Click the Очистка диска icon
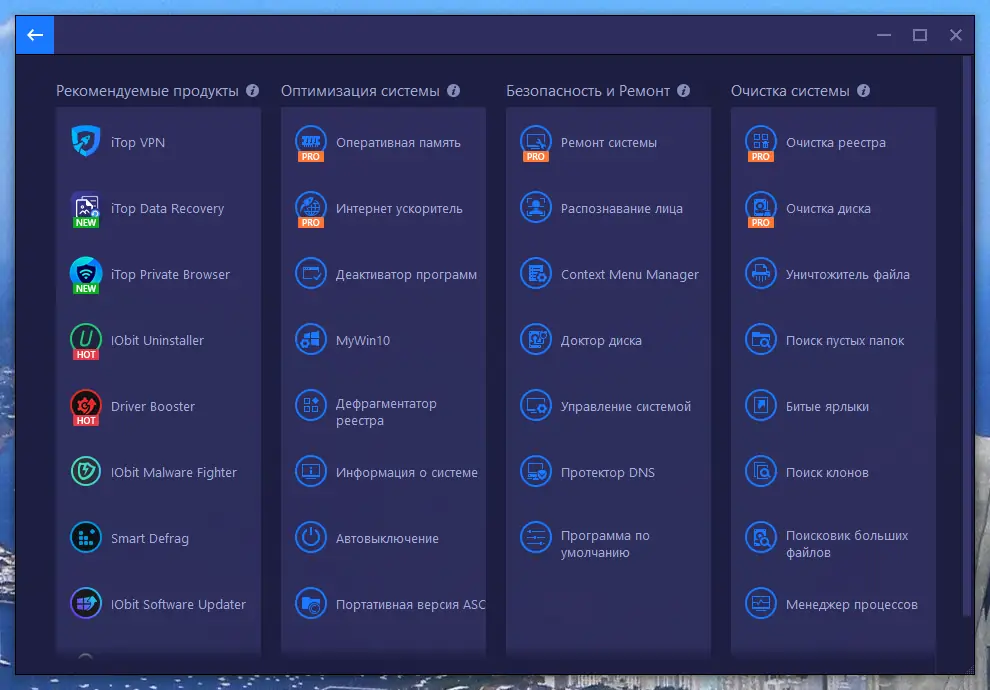Viewport: 990px width, 690px height. tap(760, 209)
